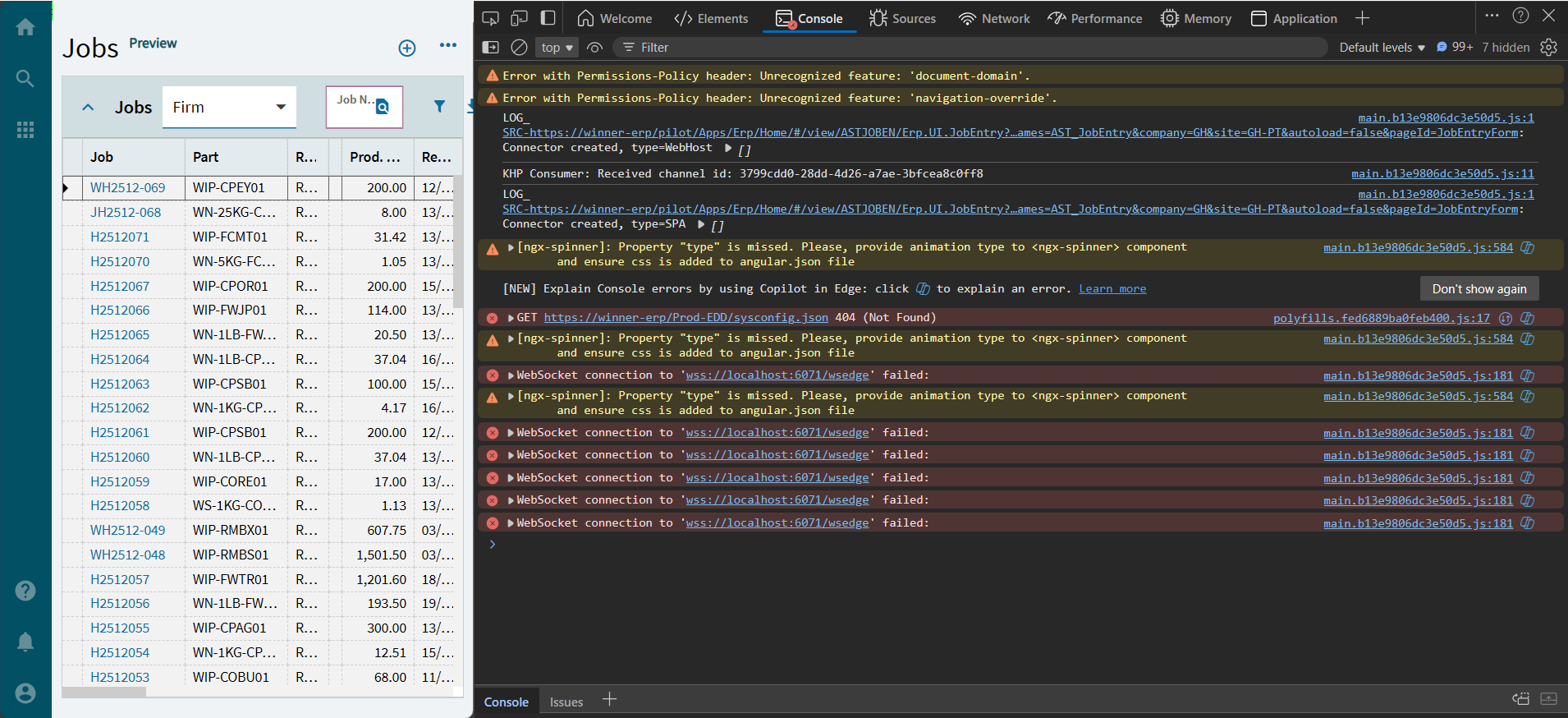Image resolution: width=1568 pixels, height=718 pixels.
Task: Click the filter funnel icon in Jobs
Action: coord(439,106)
